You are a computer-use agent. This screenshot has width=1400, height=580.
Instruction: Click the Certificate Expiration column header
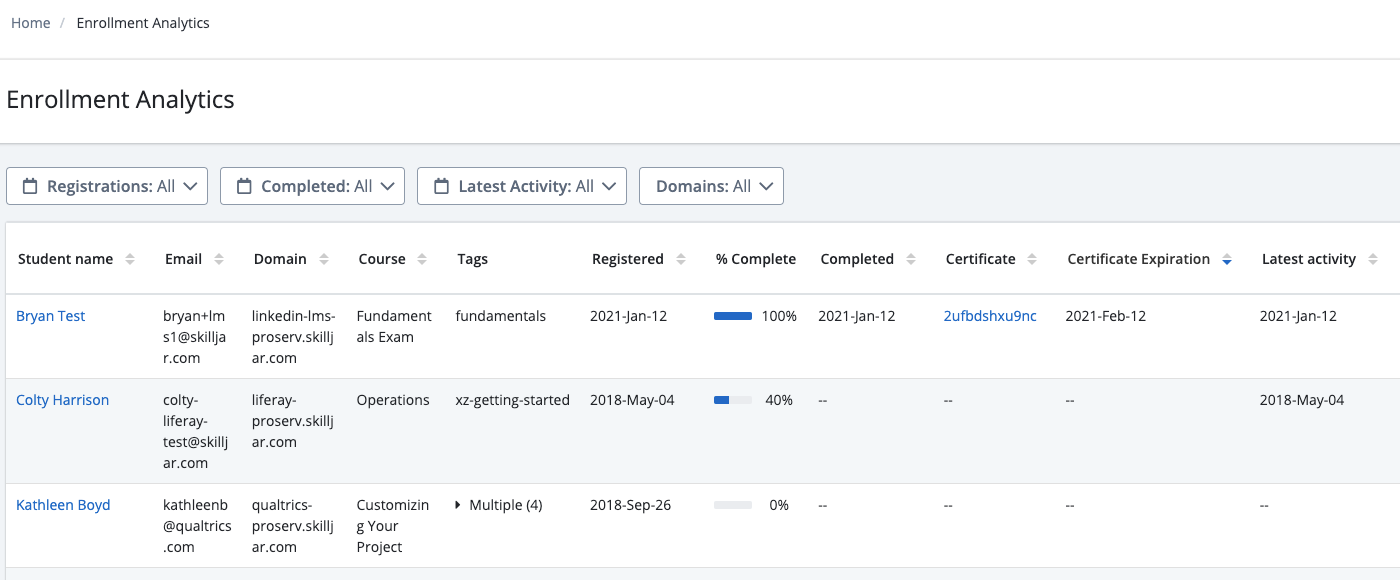[1139, 259]
